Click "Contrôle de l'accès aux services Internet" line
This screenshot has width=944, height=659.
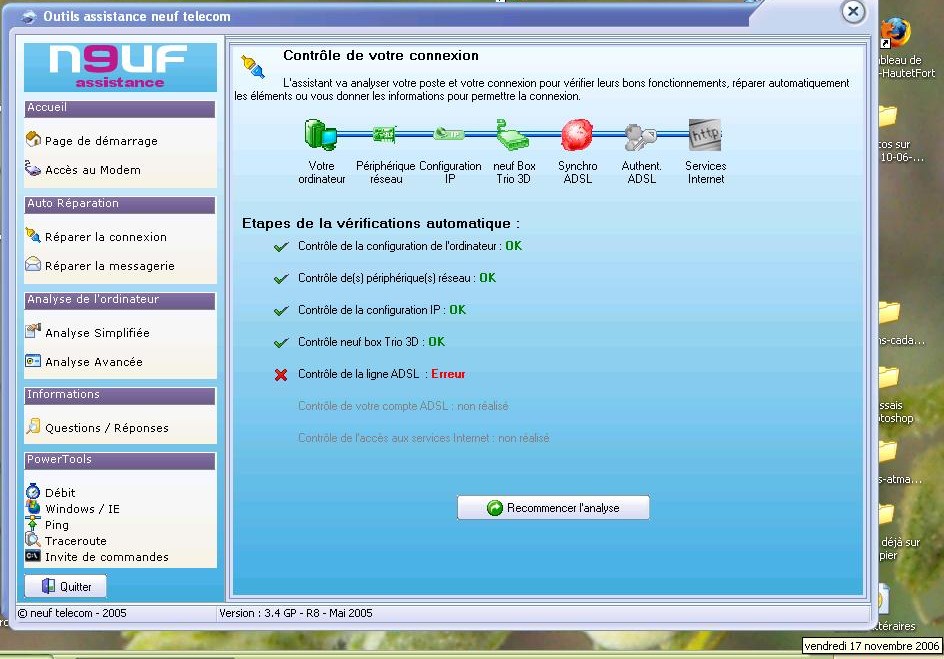(424, 438)
